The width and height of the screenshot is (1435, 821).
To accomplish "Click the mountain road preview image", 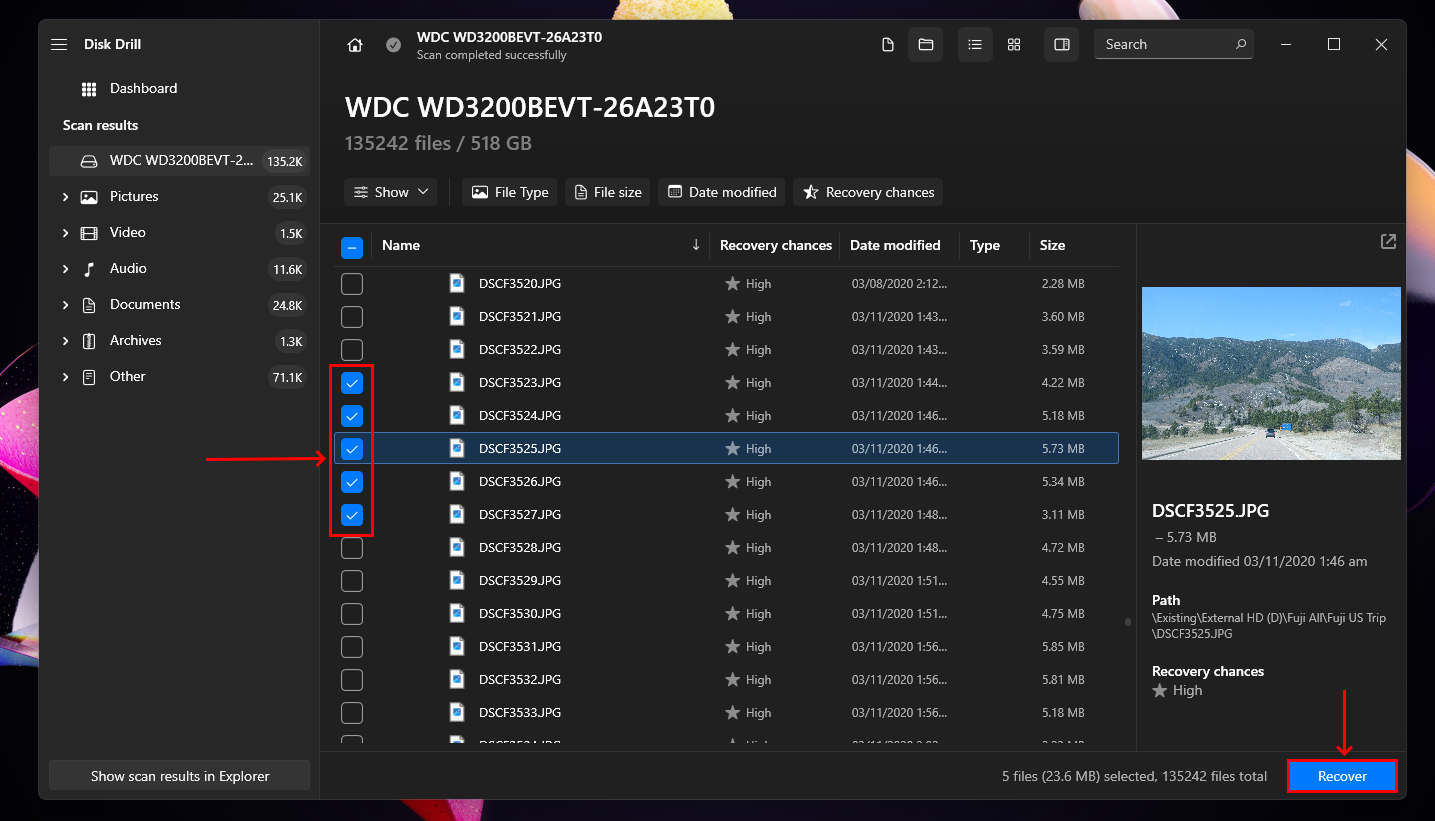I will click(x=1271, y=373).
